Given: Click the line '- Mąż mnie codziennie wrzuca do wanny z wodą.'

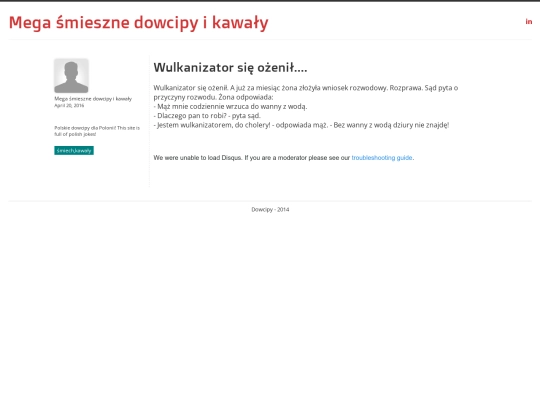Looking at the screenshot, I should tap(230, 106).
